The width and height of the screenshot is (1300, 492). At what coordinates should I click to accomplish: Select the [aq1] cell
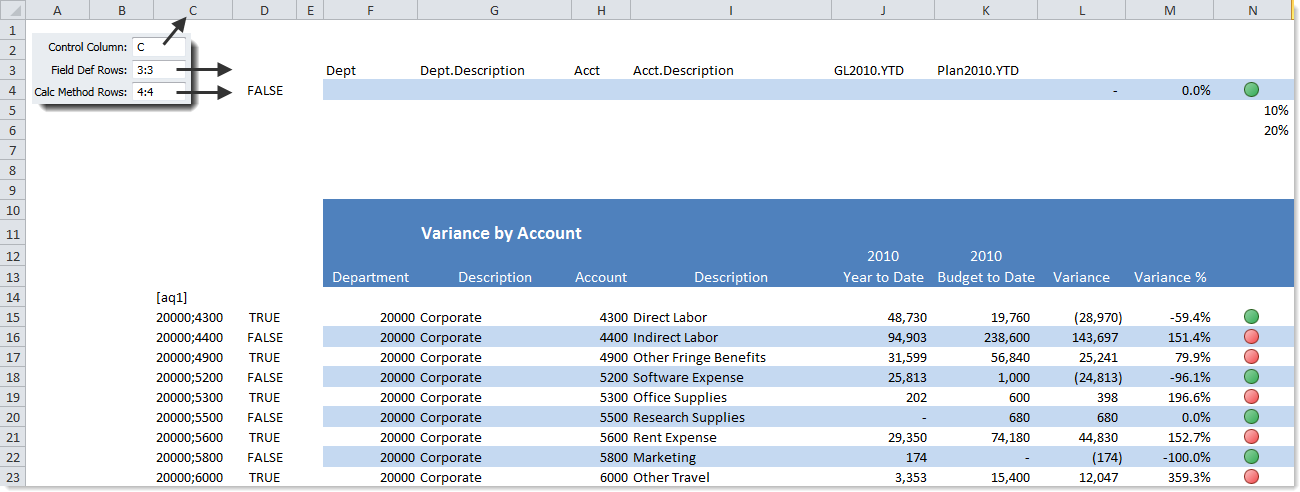tap(172, 297)
